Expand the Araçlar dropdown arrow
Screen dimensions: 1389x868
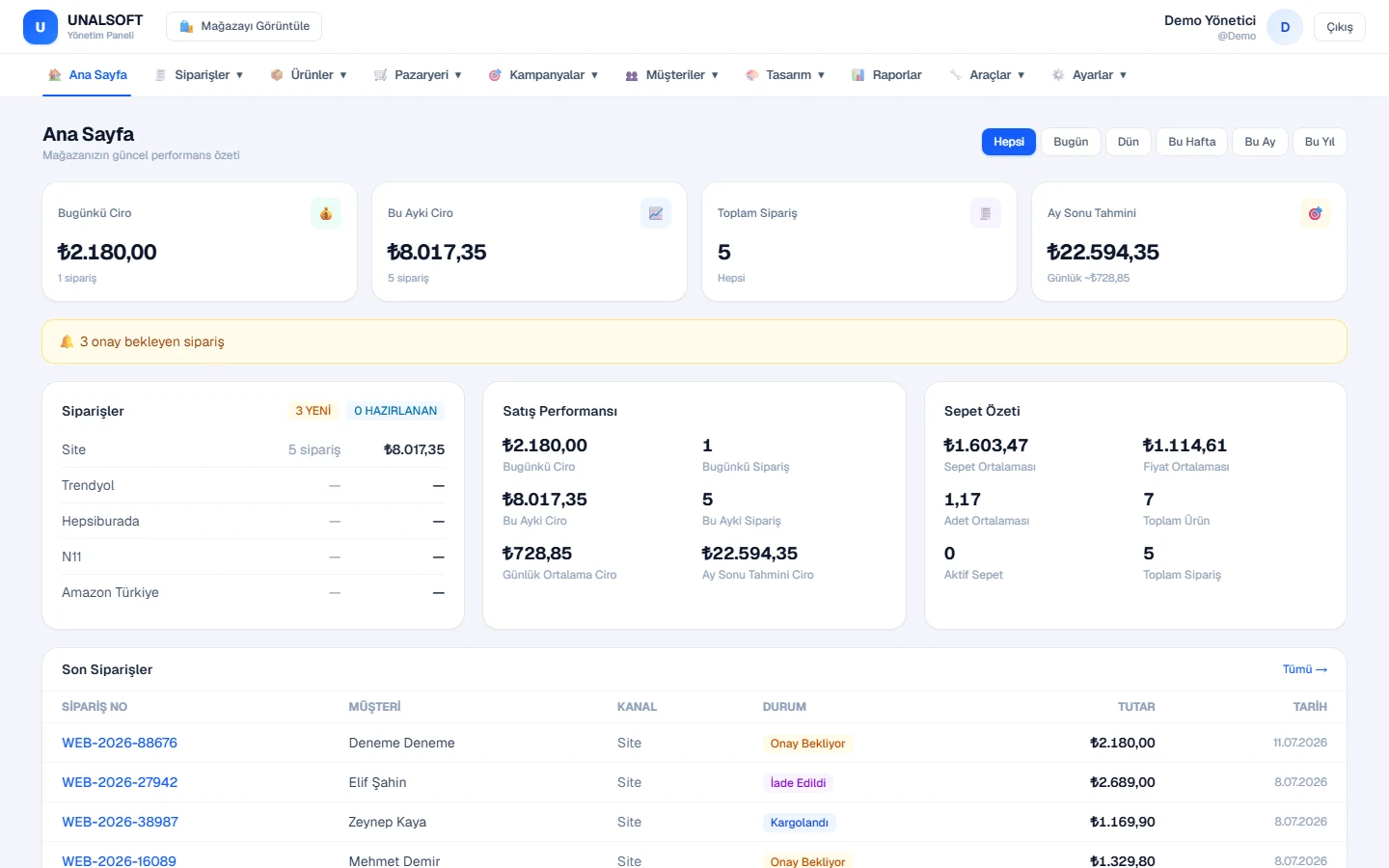(1021, 75)
